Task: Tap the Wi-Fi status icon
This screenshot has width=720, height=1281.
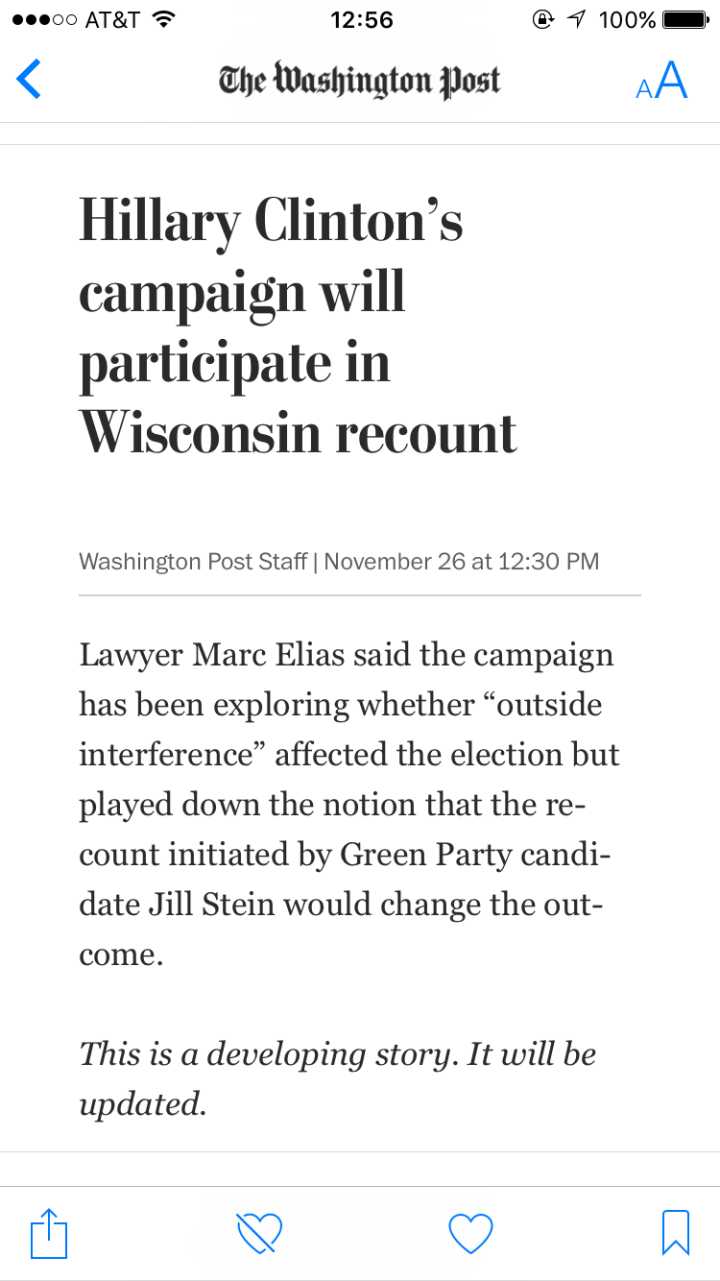Action: pos(164,19)
